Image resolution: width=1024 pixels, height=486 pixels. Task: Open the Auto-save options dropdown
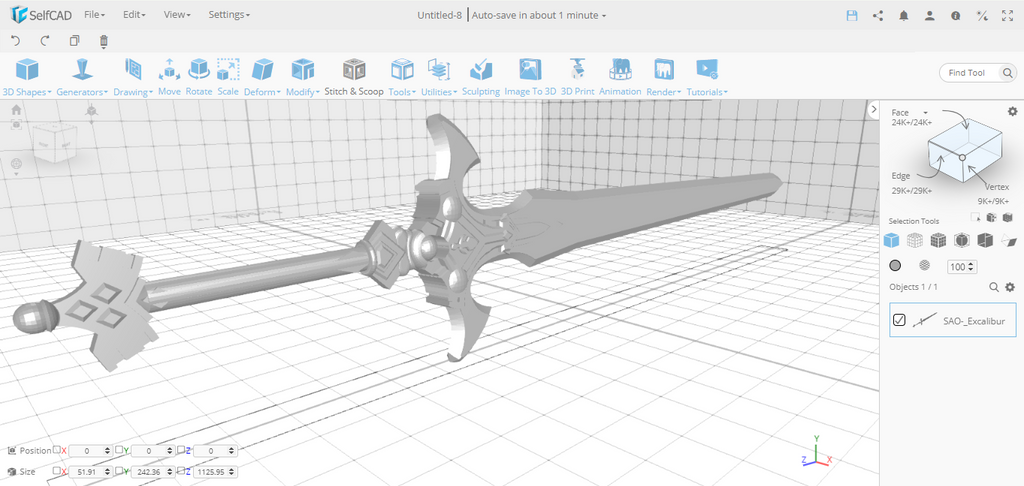point(539,15)
